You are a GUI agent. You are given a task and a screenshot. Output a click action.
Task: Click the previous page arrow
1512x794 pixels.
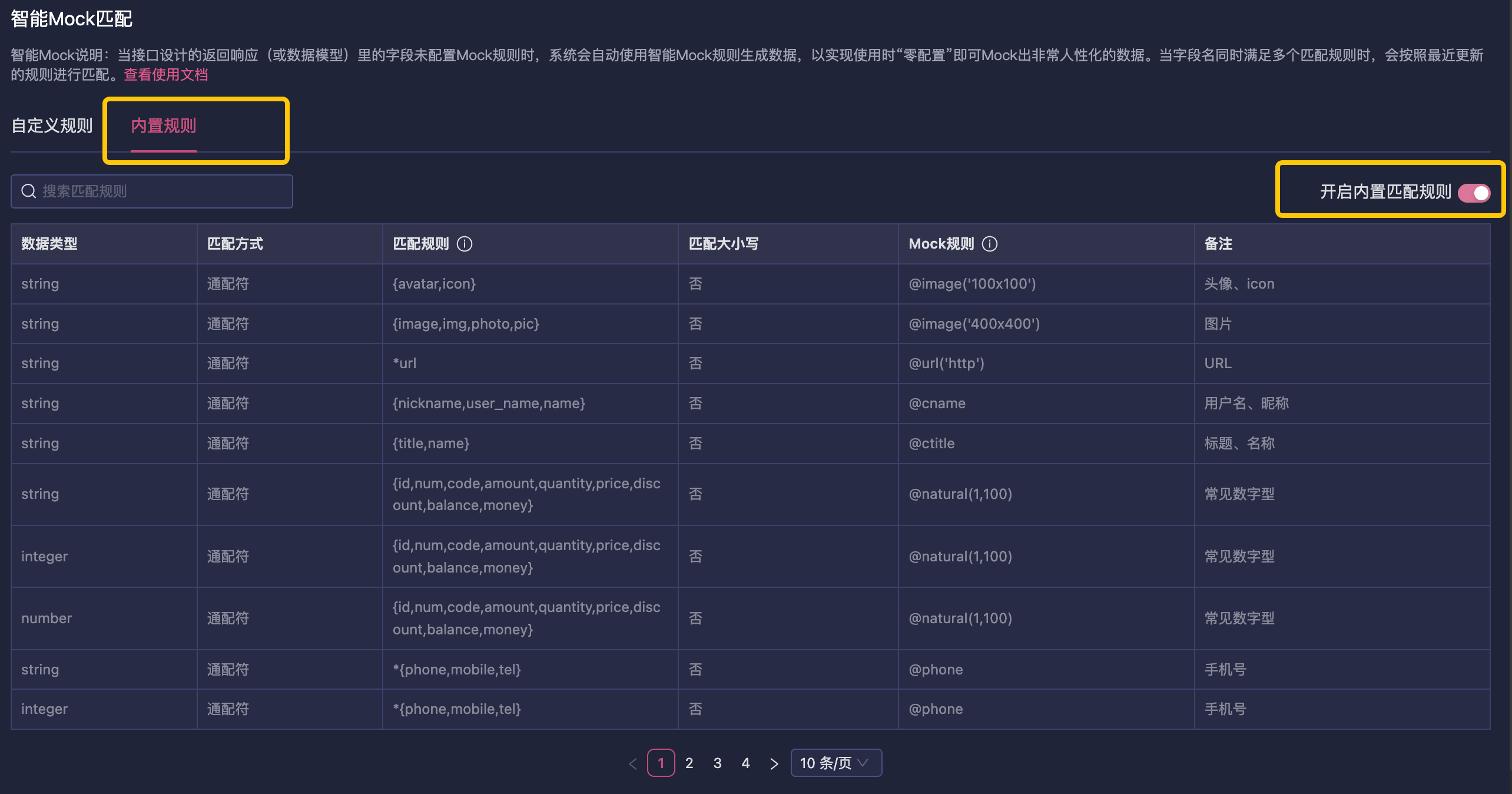[x=633, y=763]
